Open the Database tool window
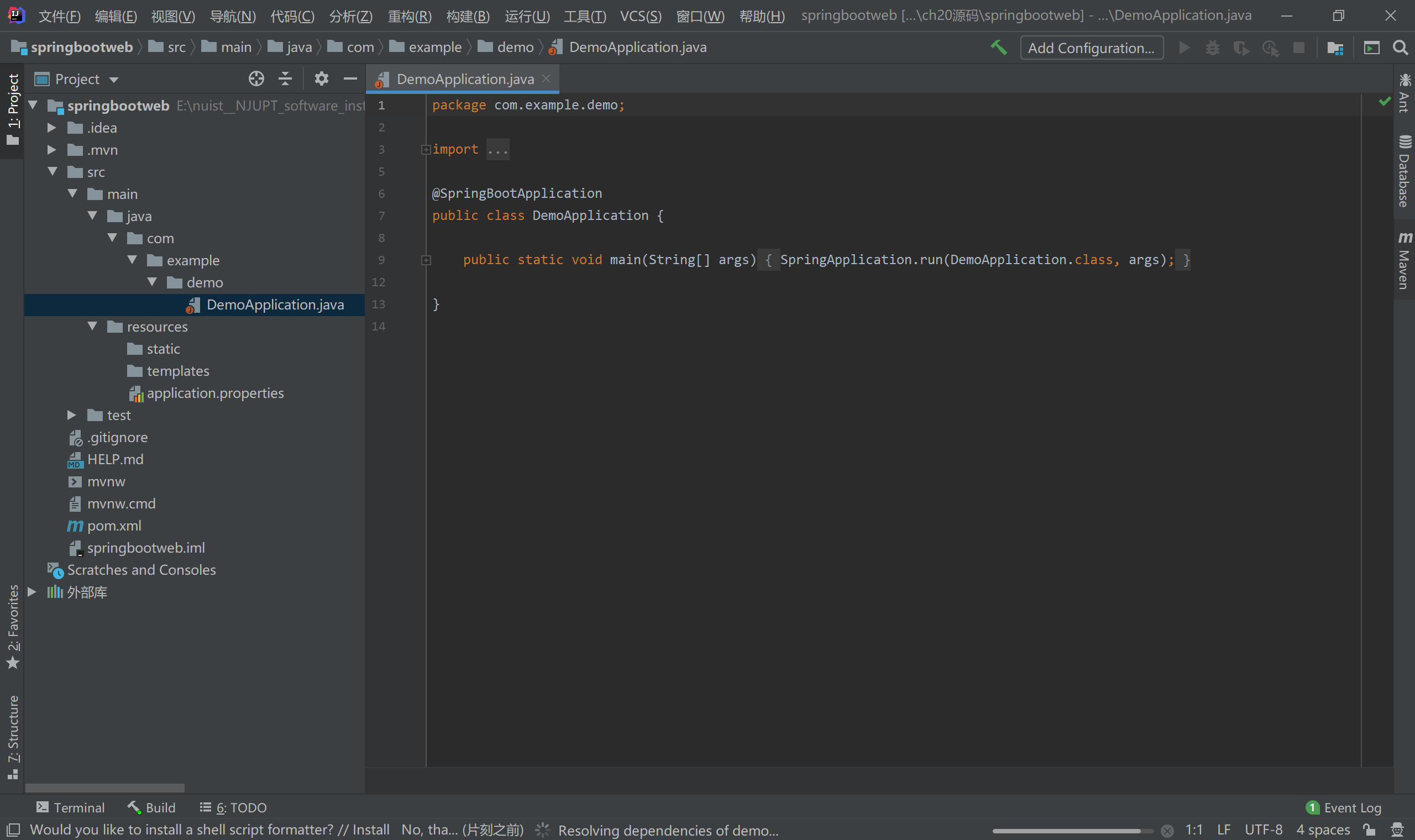Image resolution: width=1415 pixels, height=840 pixels. (1404, 171)
